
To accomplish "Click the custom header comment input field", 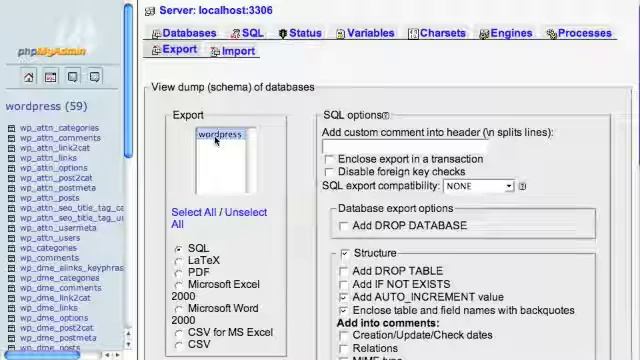I will coord(405,146).
